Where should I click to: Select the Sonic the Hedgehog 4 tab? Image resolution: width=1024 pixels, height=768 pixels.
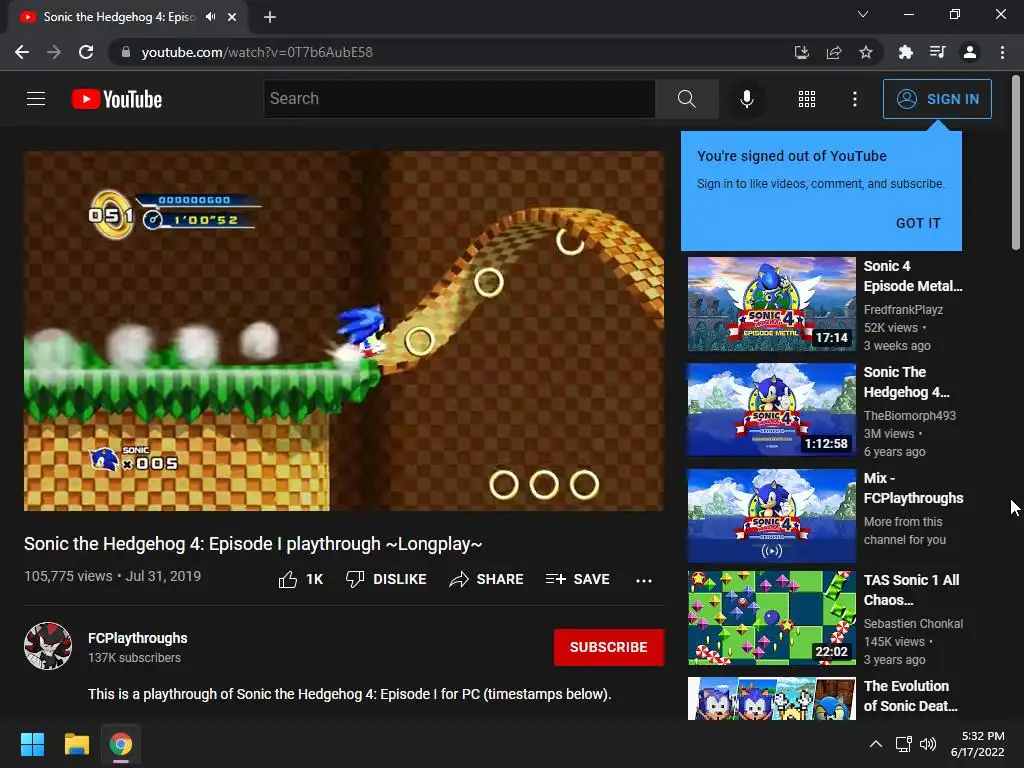coord(120,17)
